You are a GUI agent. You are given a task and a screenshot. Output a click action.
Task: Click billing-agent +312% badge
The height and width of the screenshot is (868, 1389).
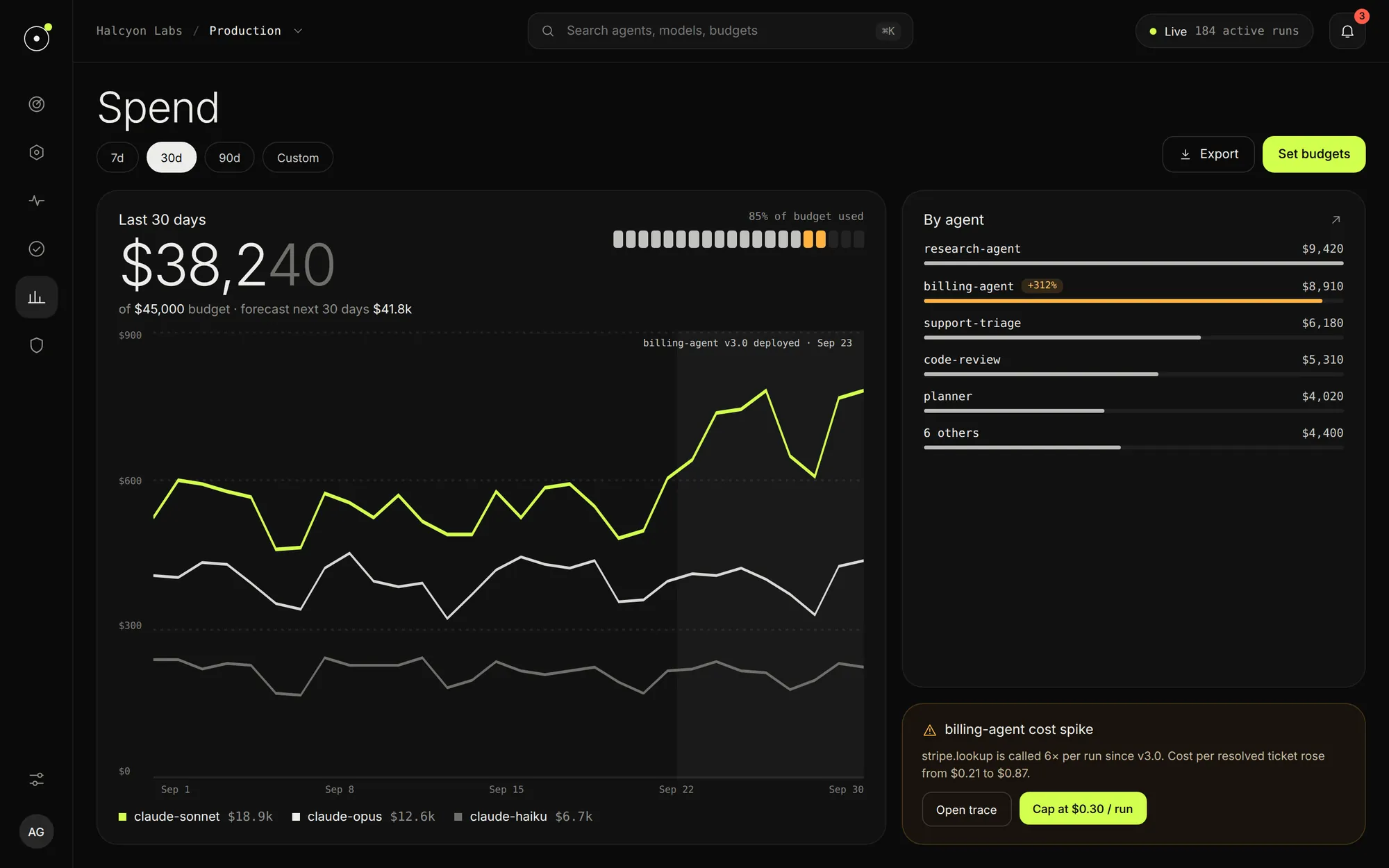1042,285
